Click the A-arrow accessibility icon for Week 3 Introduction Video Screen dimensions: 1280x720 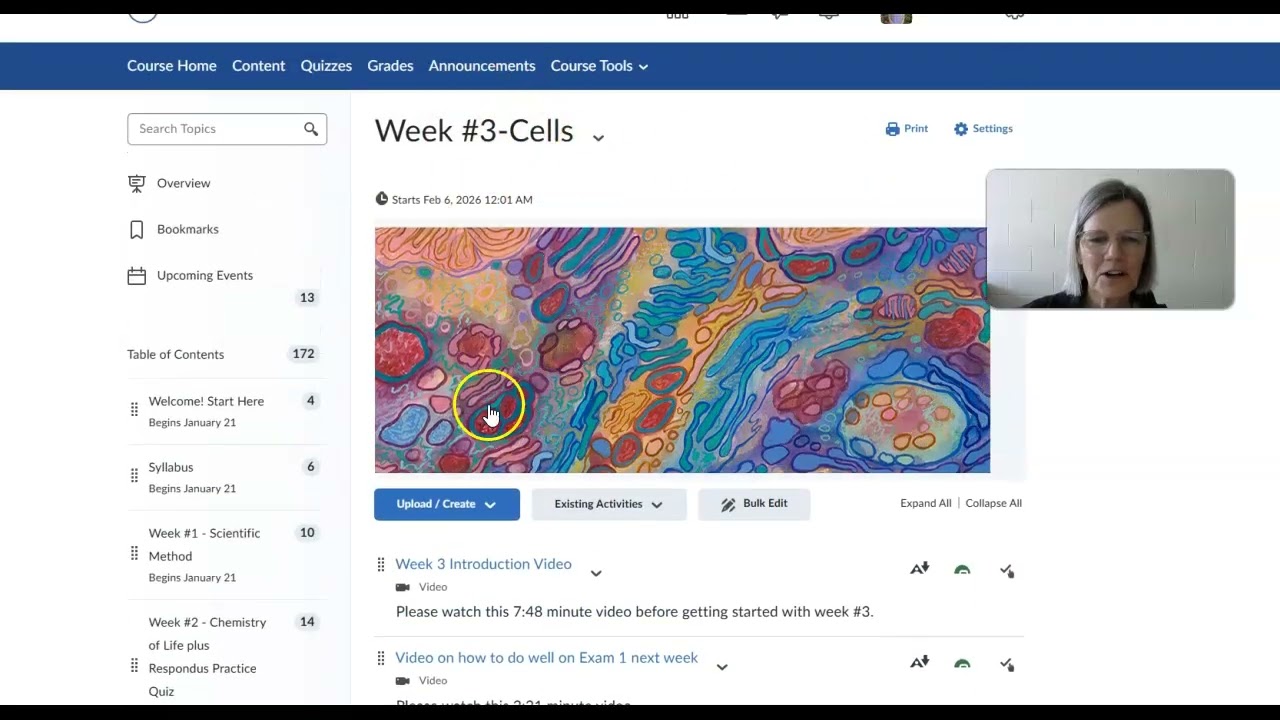[920, 569]
